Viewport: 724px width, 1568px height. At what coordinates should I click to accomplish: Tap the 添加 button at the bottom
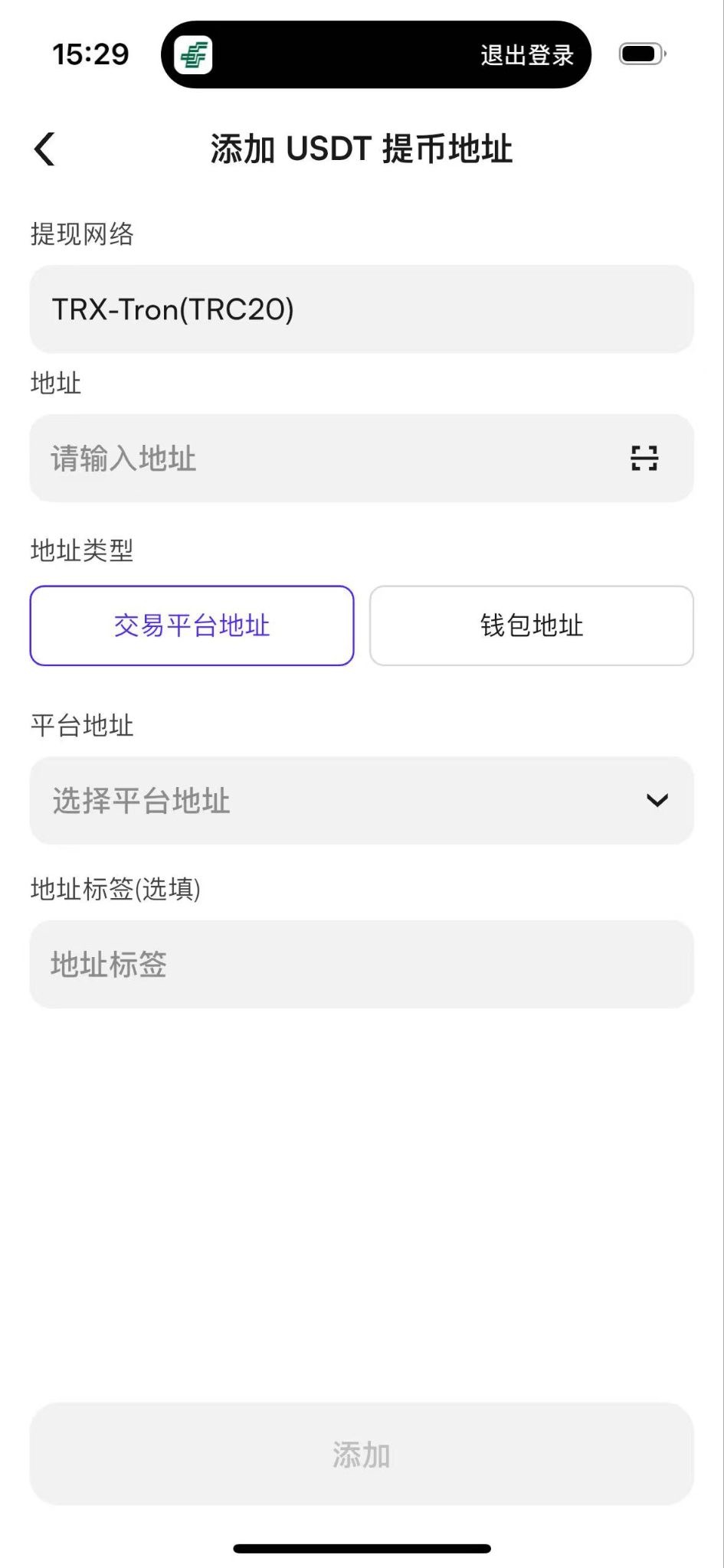point(362,1454)
